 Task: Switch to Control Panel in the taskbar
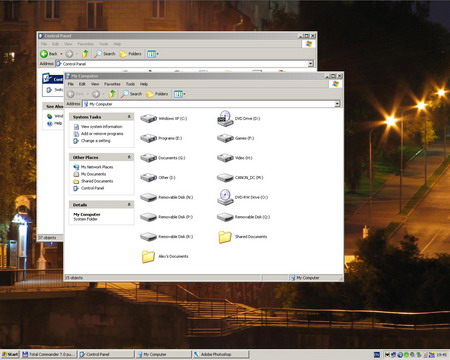(106, 354)
